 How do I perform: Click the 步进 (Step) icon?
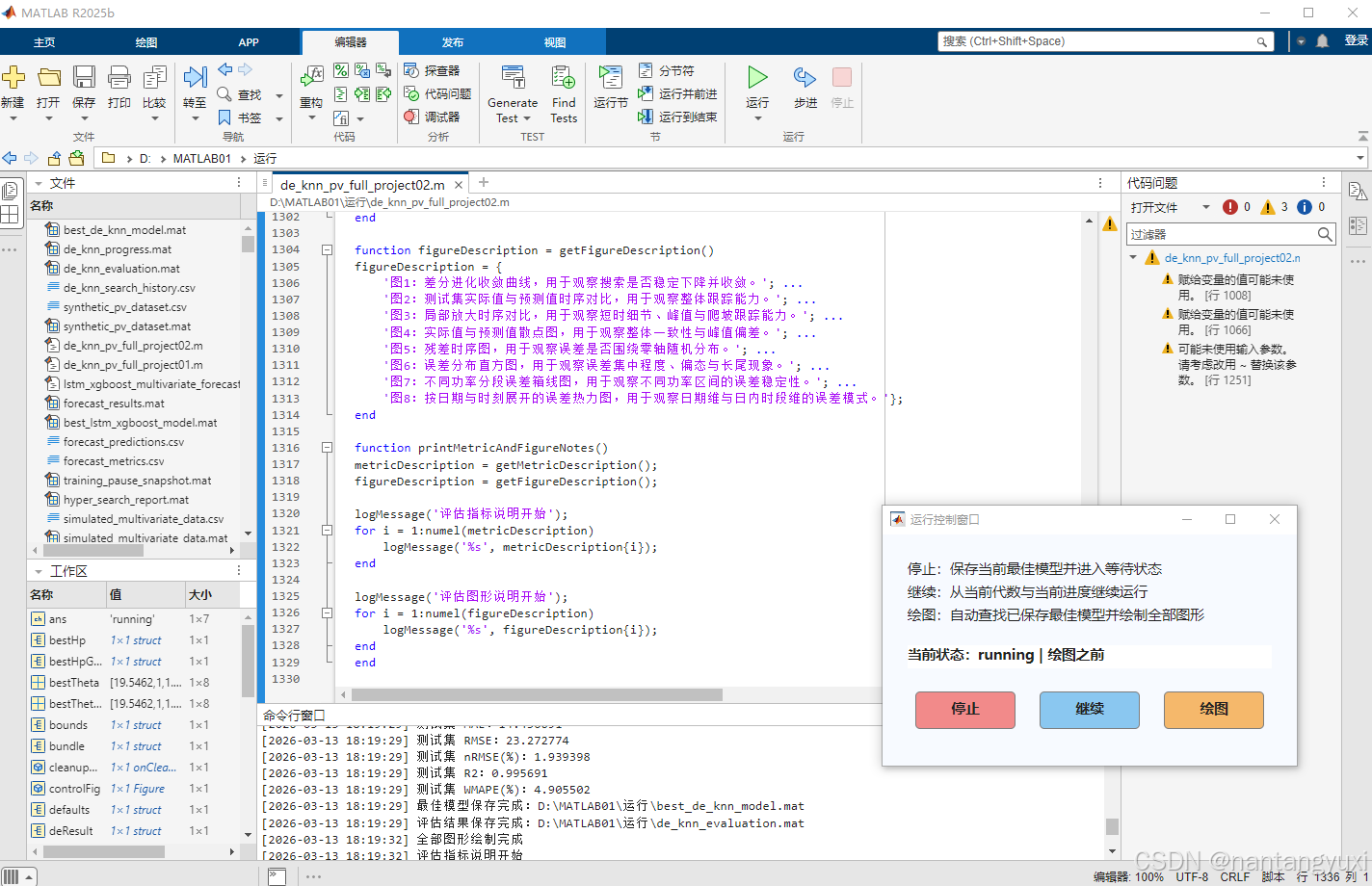point(805,77)
